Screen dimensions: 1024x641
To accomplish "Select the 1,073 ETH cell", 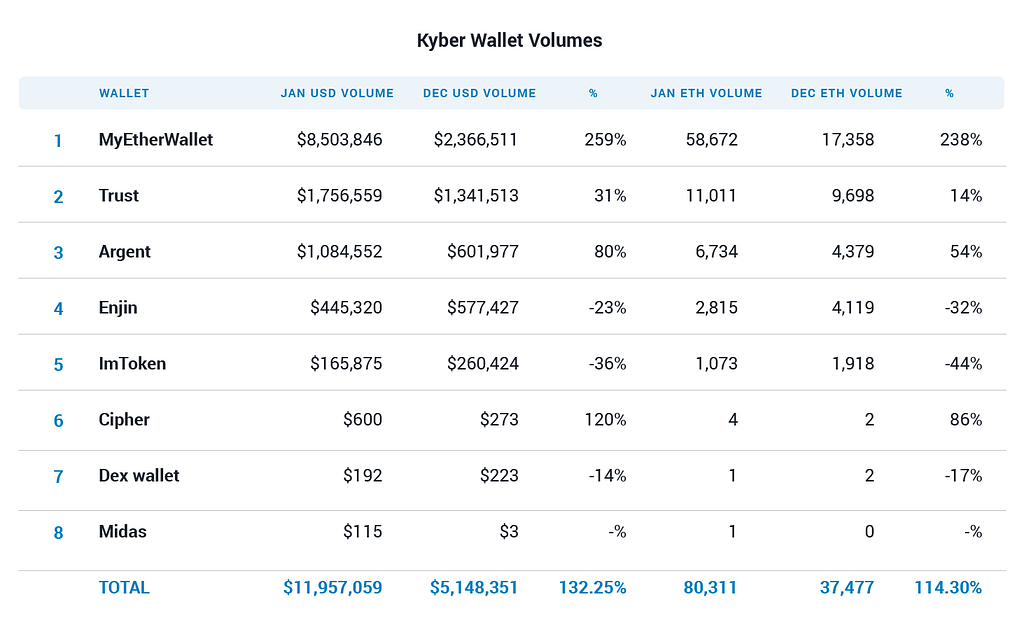I will click(716, 364).
